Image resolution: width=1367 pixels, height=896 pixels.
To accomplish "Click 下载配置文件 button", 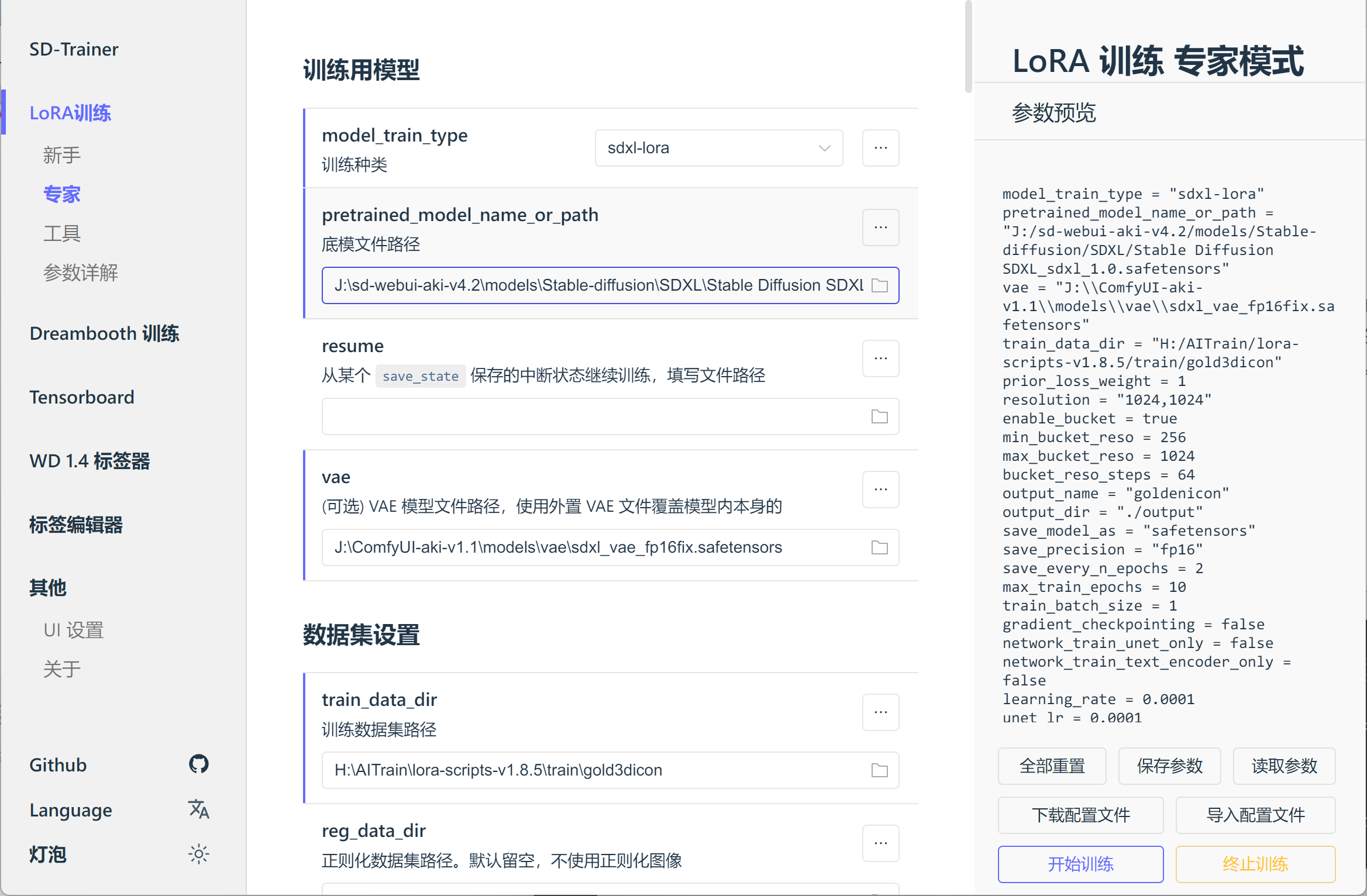I will pos(1080,815).
